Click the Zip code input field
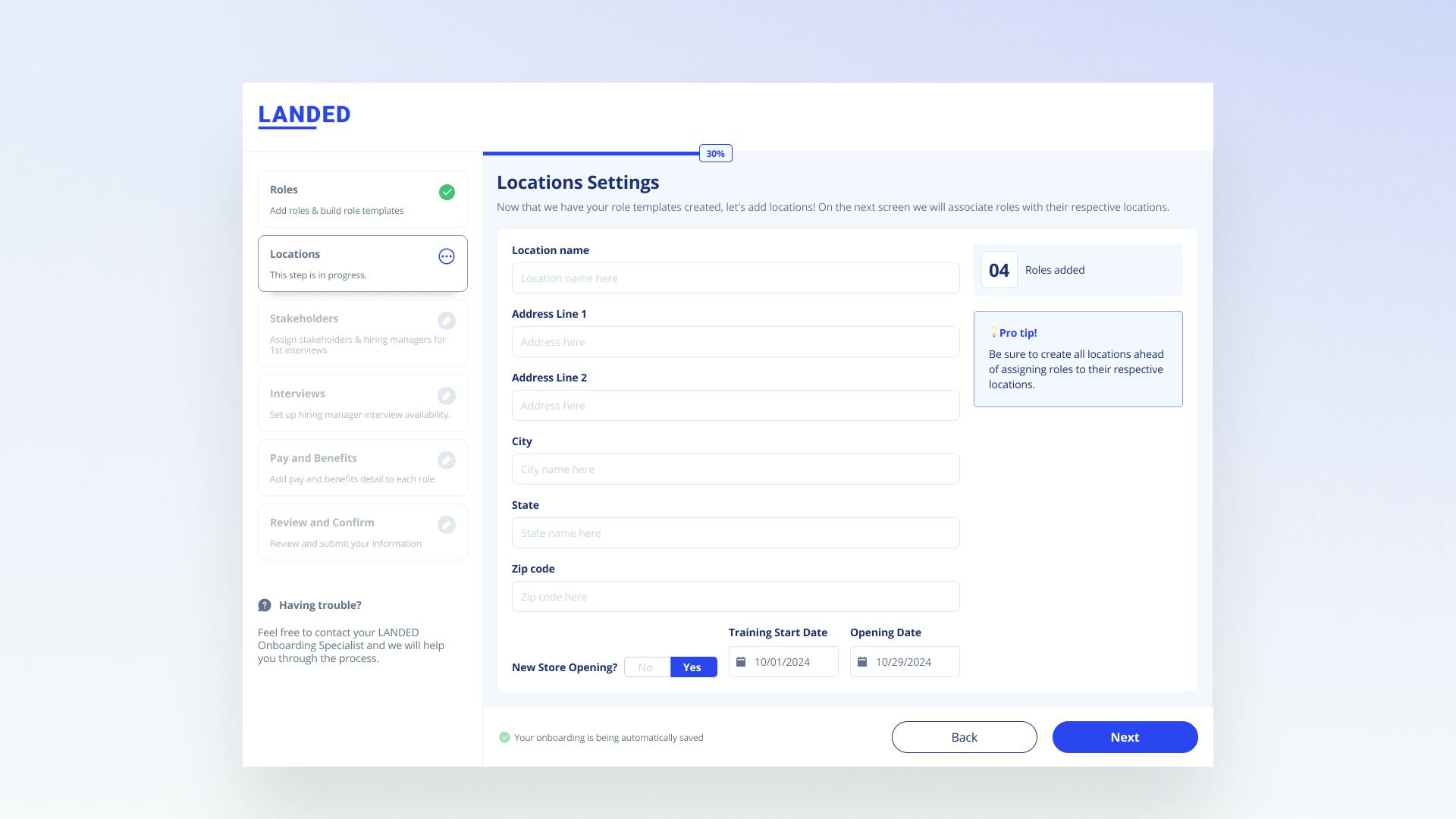Screen dimensions: 1456x819 click(x=735, y=596)
